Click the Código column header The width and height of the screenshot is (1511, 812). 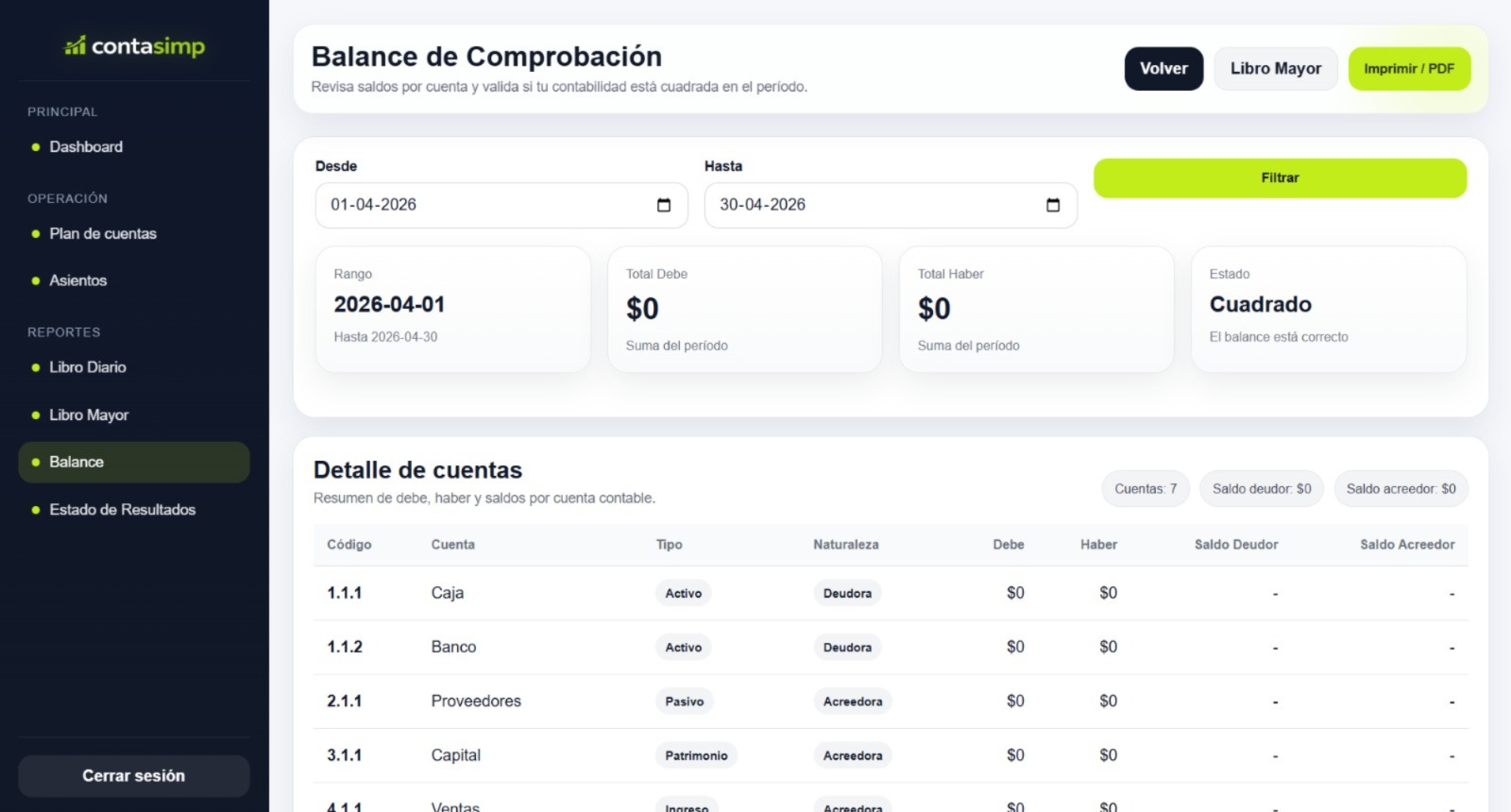click(349, 545)
